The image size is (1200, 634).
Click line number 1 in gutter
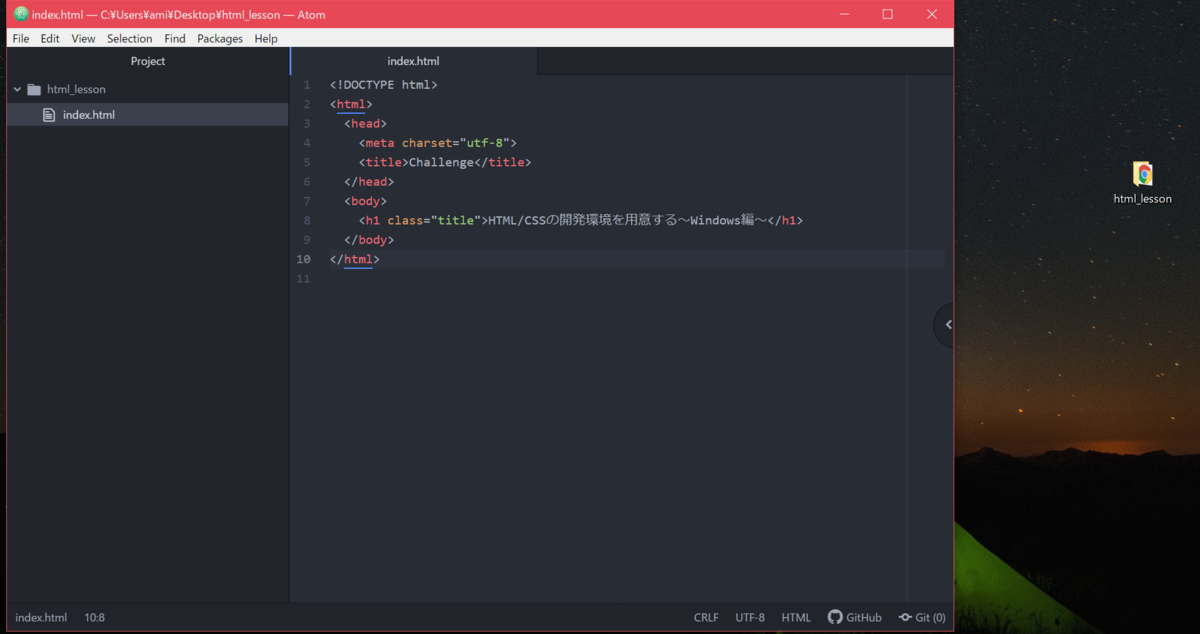click(306, 85)
